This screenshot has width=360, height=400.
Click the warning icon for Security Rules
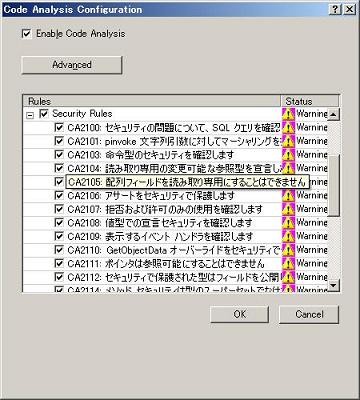pos(288,114)
